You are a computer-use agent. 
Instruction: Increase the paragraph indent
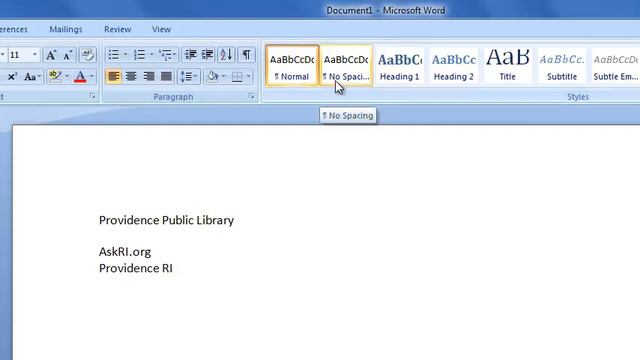[x=207, y=55]
